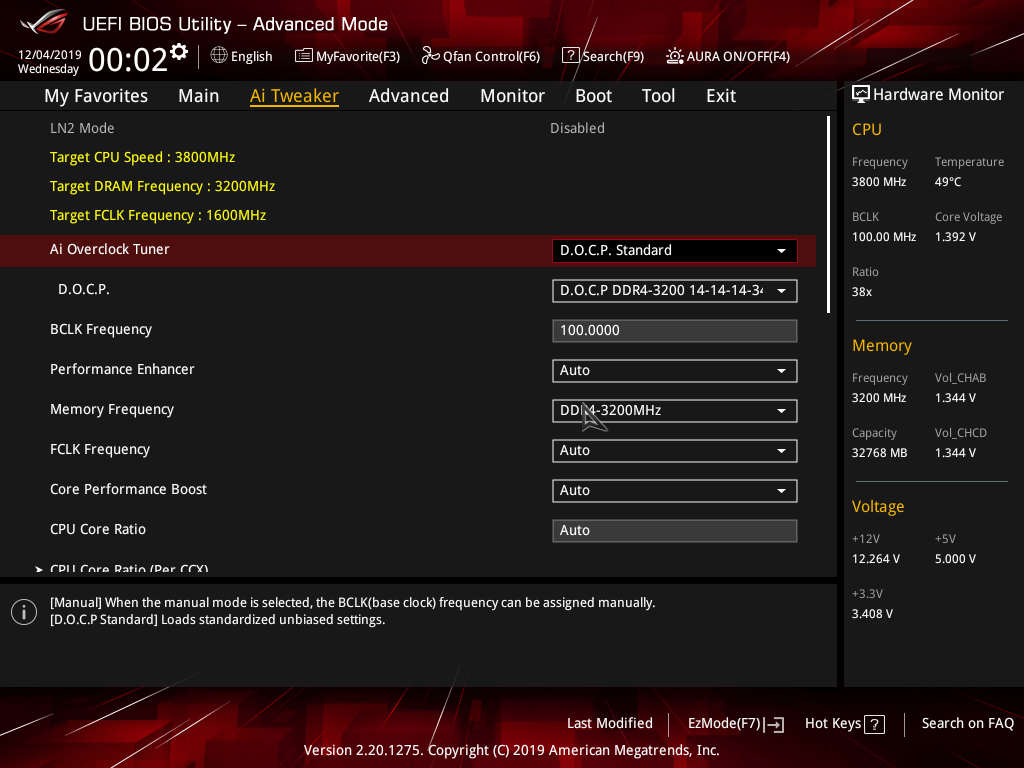Click the ROG logo icon

44,22
